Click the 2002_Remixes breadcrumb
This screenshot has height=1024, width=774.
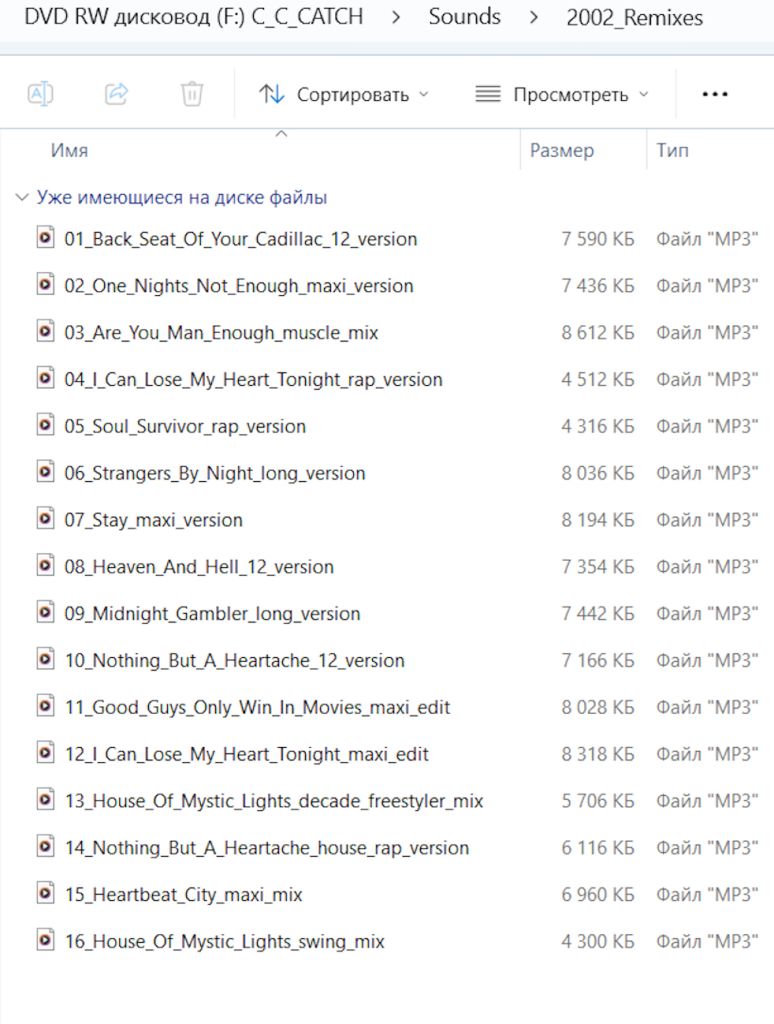[634, 18]
